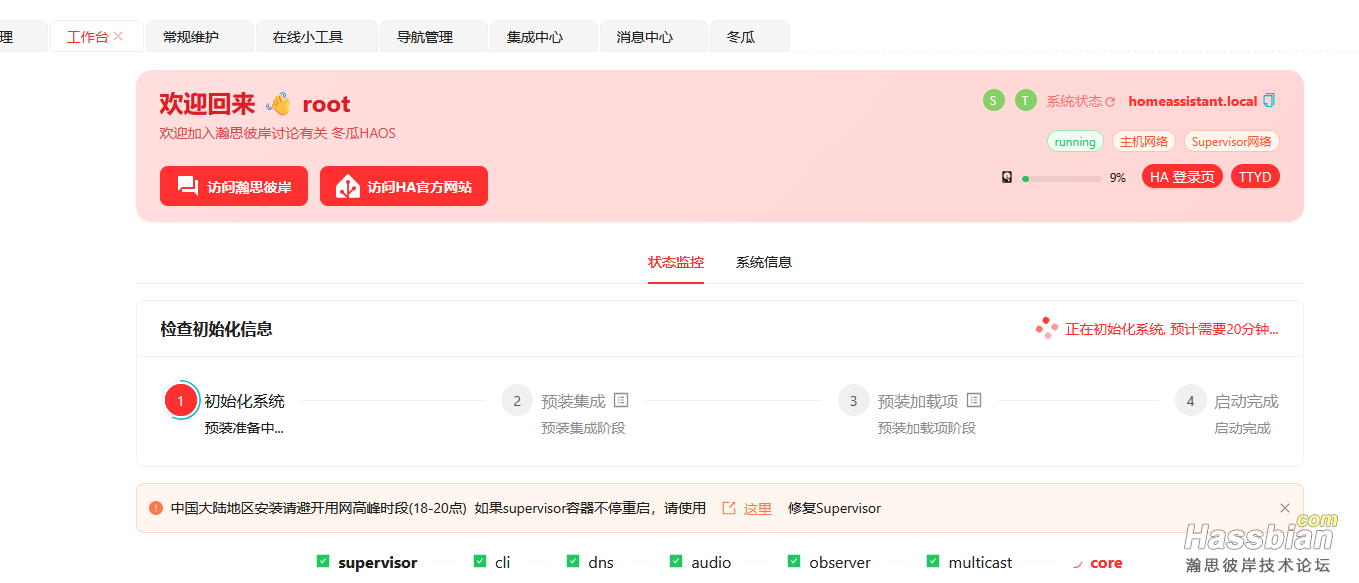Open the Supervisor网络 badge
This screenshot has height=583, width=1359.
coord(1232,141)
